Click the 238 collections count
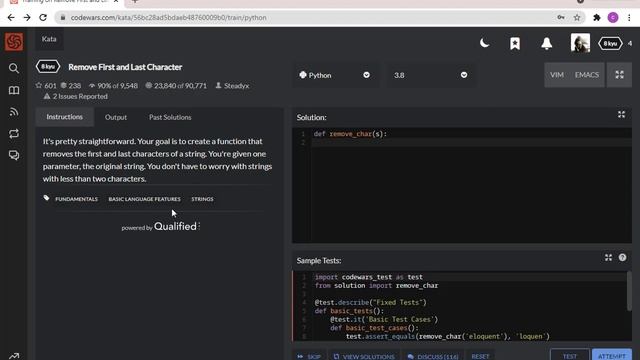This screenshot has width=640, height=360. (x=71, y=86)
